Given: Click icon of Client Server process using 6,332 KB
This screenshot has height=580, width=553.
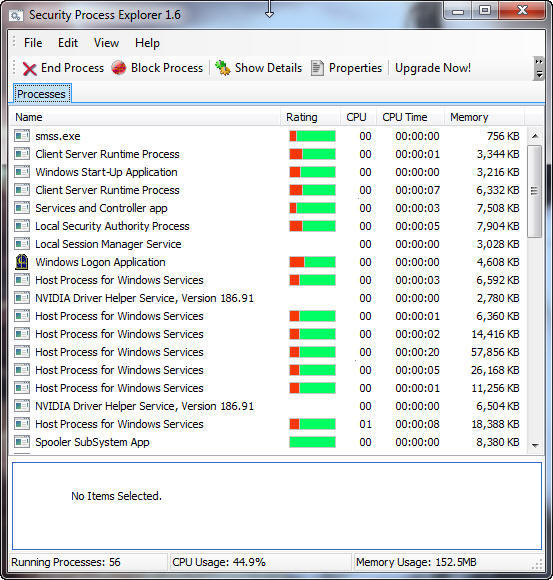Looking at the screenshot, I should 22,190.
